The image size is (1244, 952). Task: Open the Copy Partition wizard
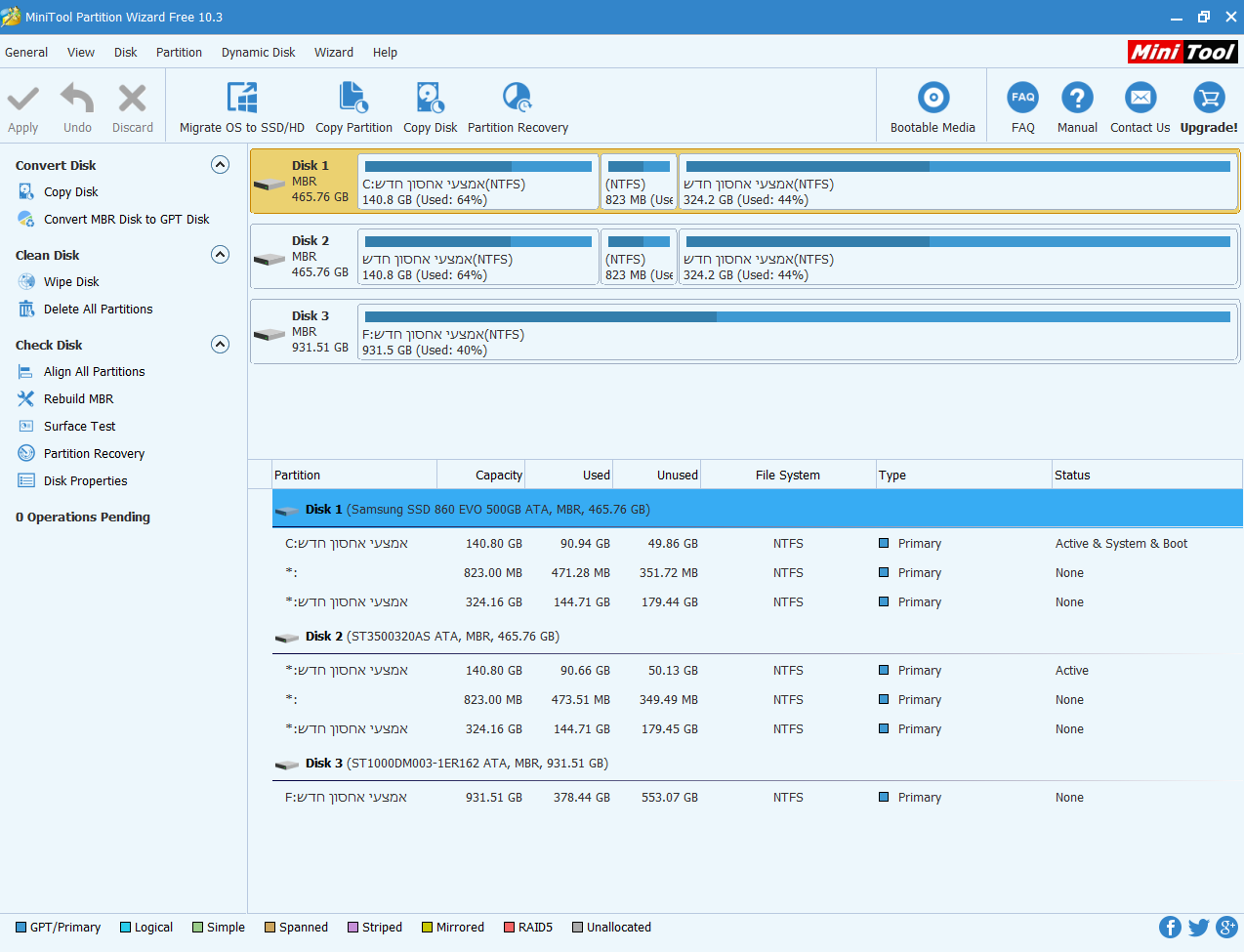(x=353, y=98)
